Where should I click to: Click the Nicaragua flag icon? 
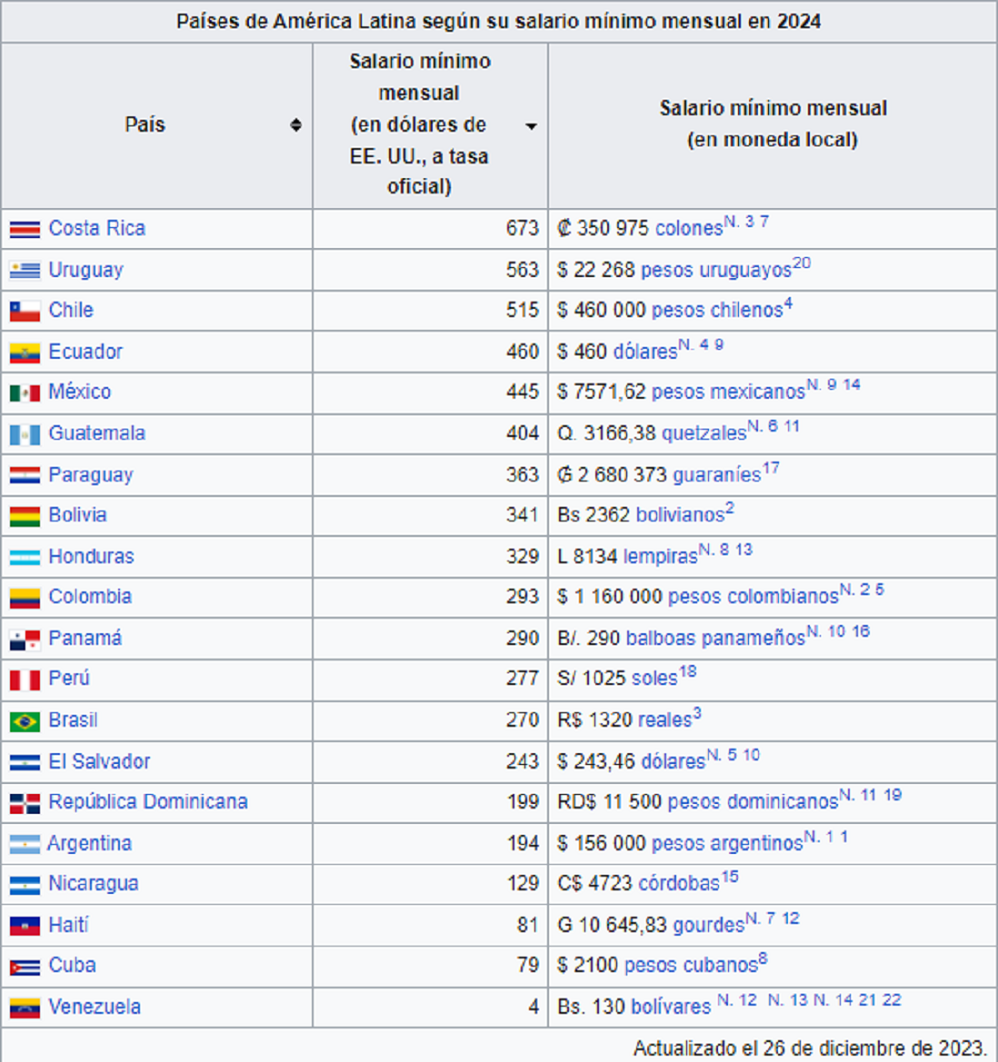[25, 885]
